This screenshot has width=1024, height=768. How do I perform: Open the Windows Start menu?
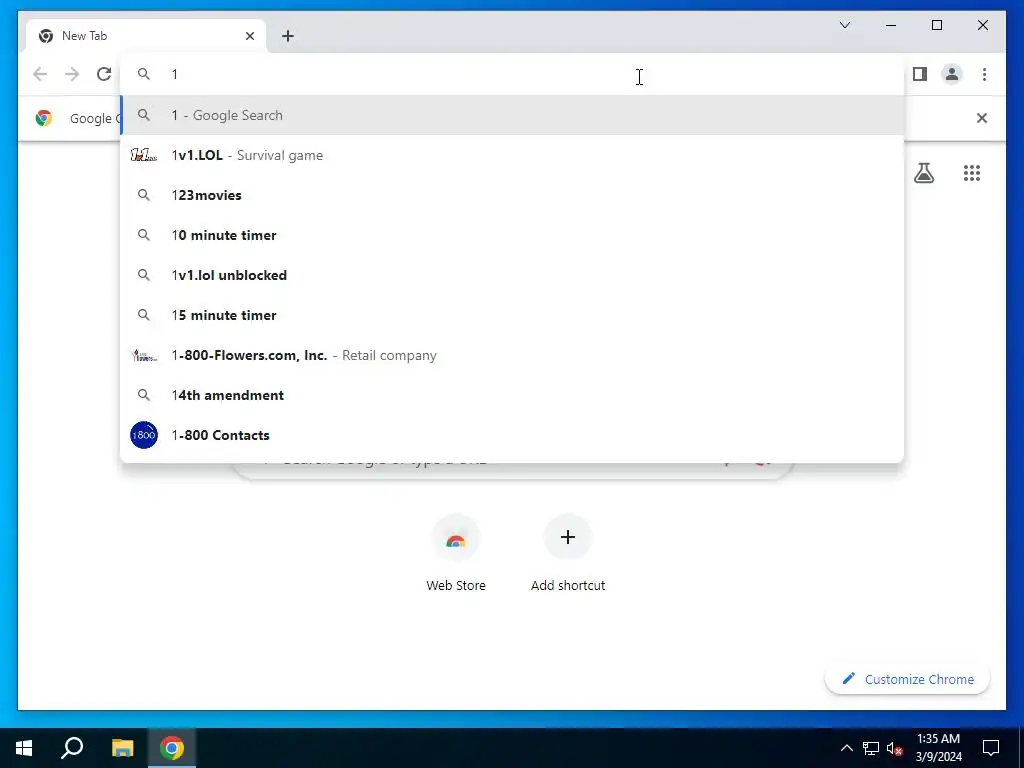click(x=24, y=748)
